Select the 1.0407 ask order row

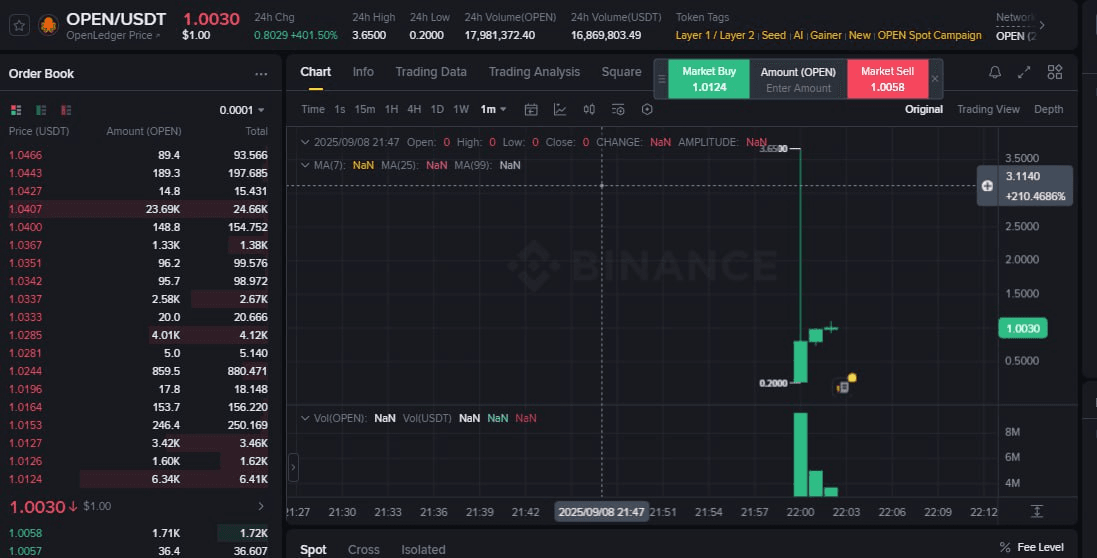coord(139,209)
